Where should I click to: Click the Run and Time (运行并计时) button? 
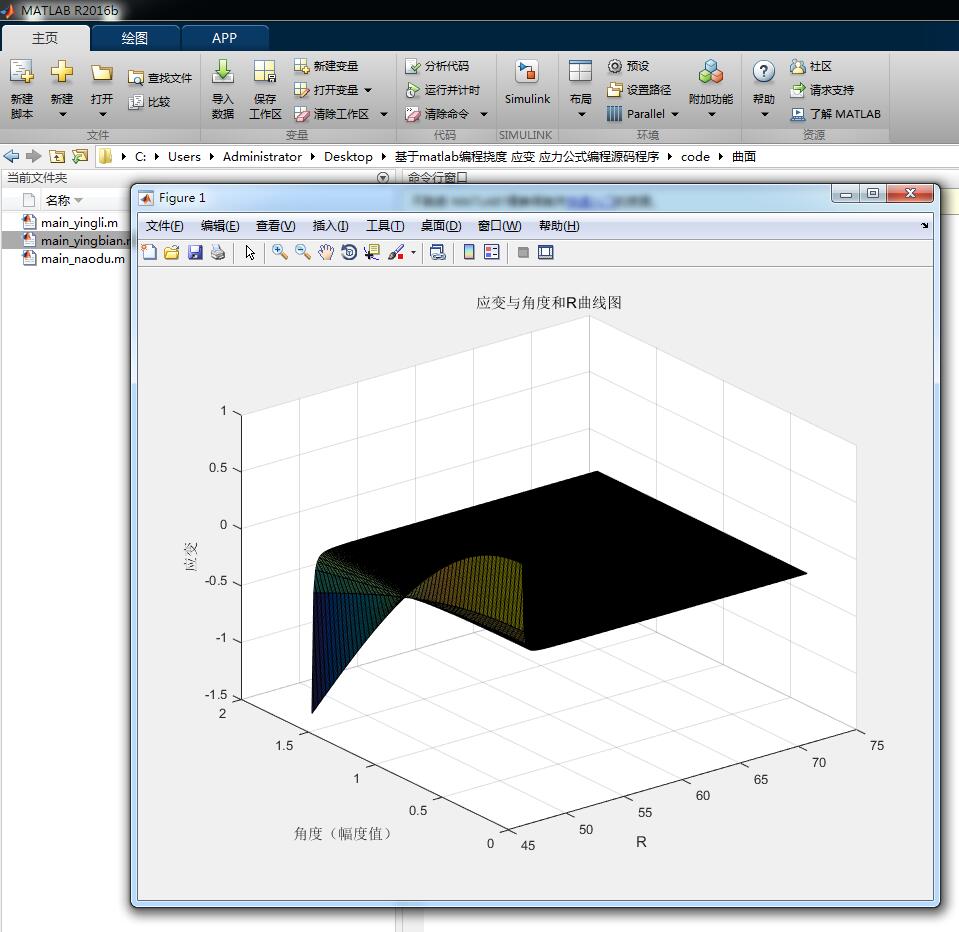(443, 90)
